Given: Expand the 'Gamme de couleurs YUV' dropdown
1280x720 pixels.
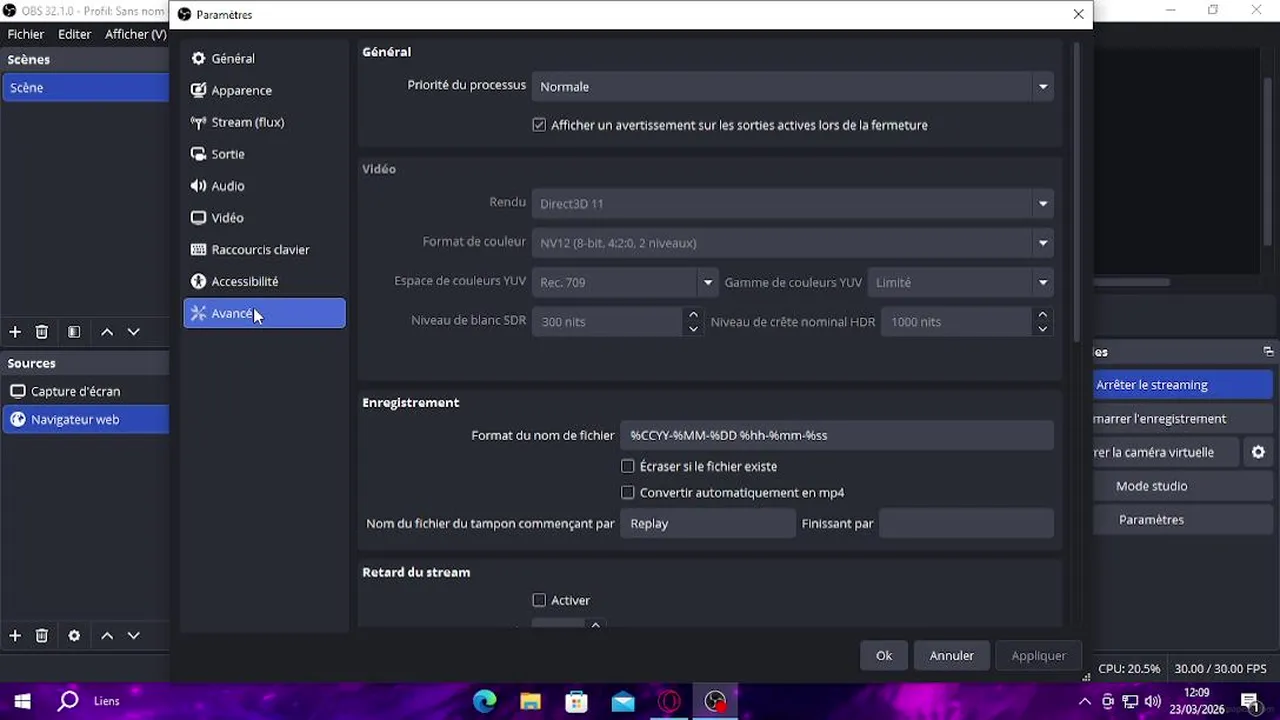Looking at the screenshot, I should click(960, 282).
